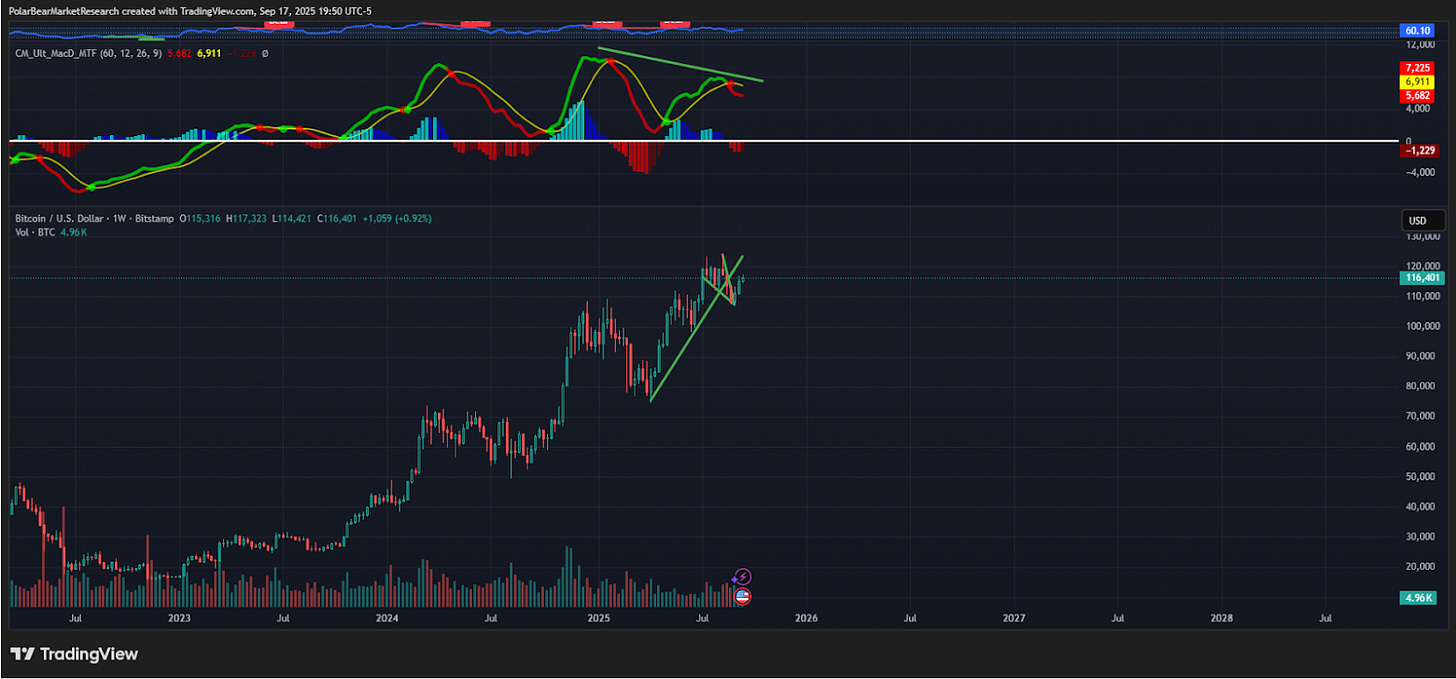The width and height of the screenshot is (1456, 679).
Task: Open the US flag economic event marker
Action: [x=742, y=596]
